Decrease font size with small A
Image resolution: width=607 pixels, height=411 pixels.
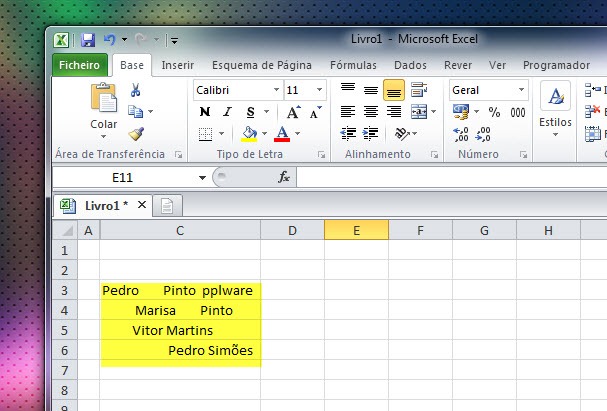coord(316,112)
